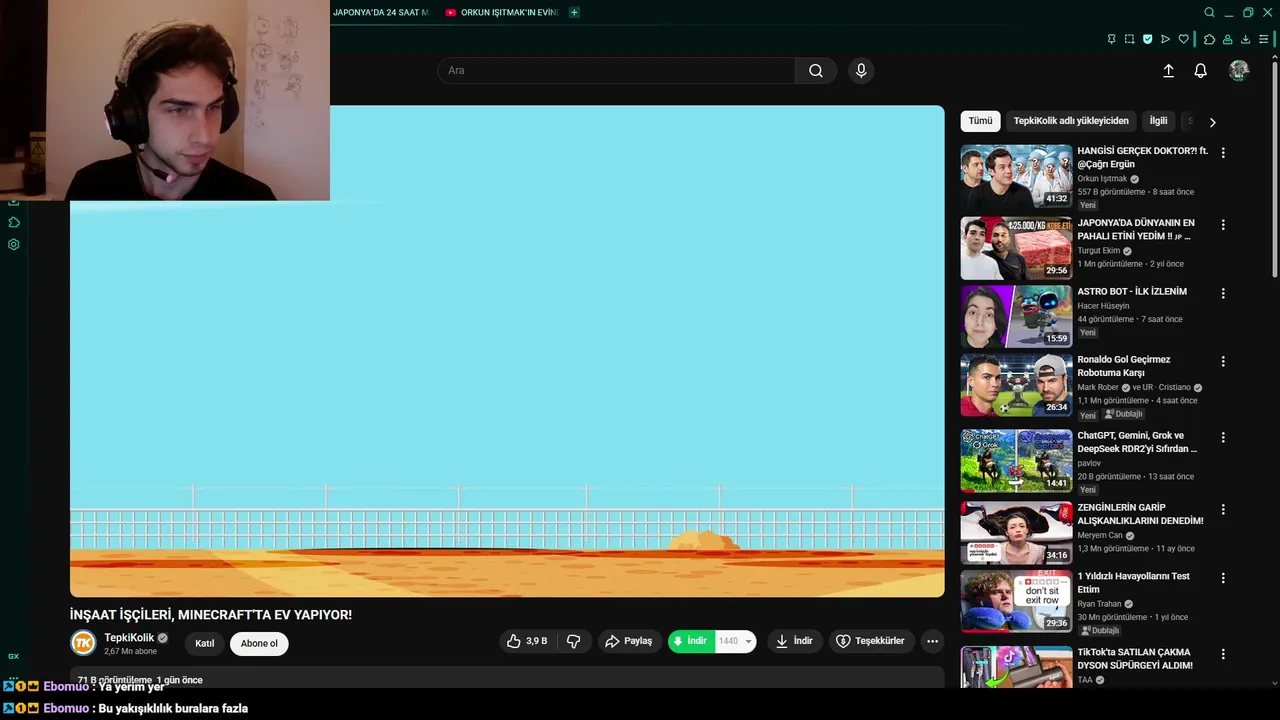This screenshot has height=720, width=1280.
Task: Activate voice search microphone
Action: point(861,70)
